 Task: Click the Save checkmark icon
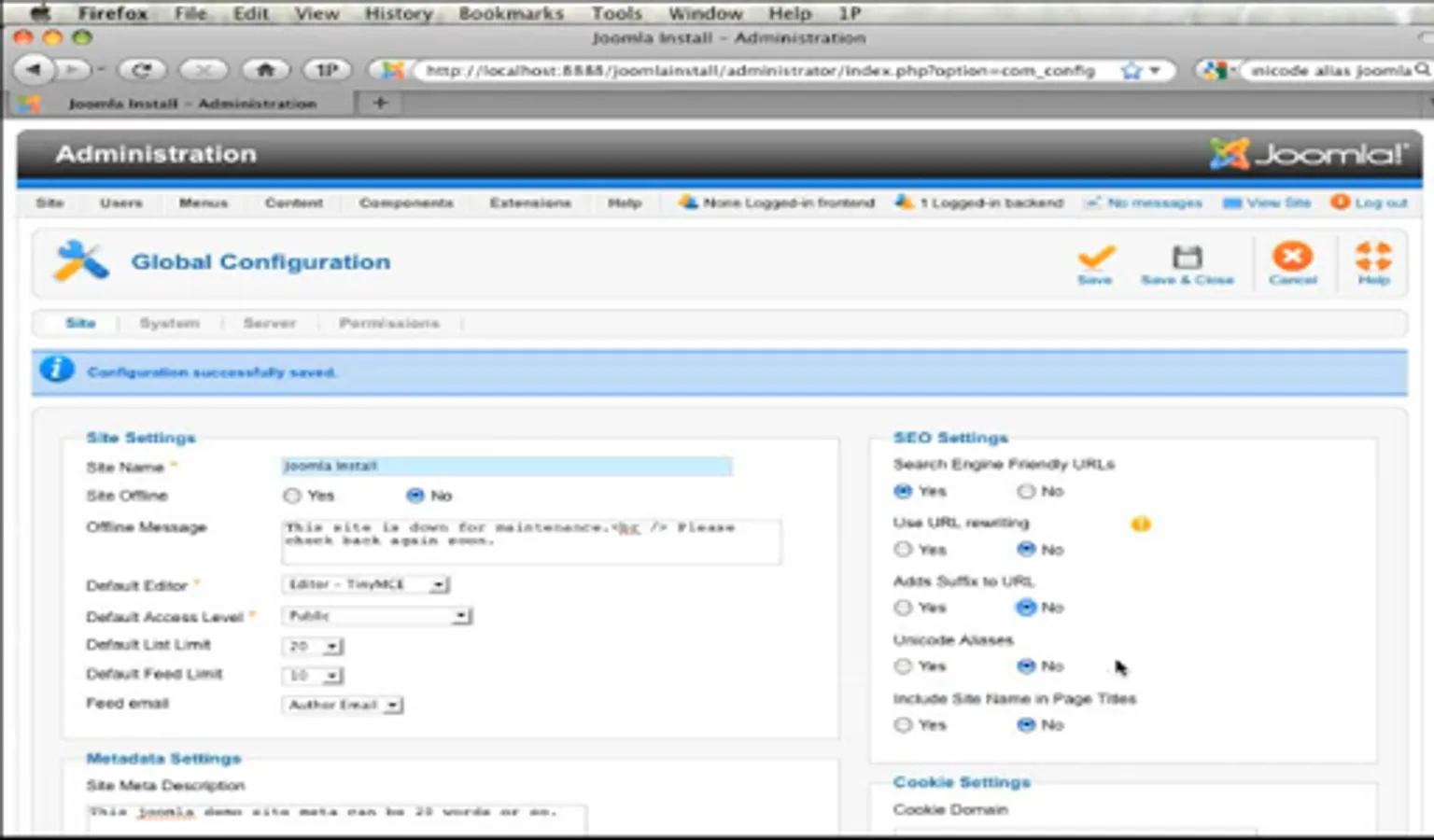[x=1096, y=257]
